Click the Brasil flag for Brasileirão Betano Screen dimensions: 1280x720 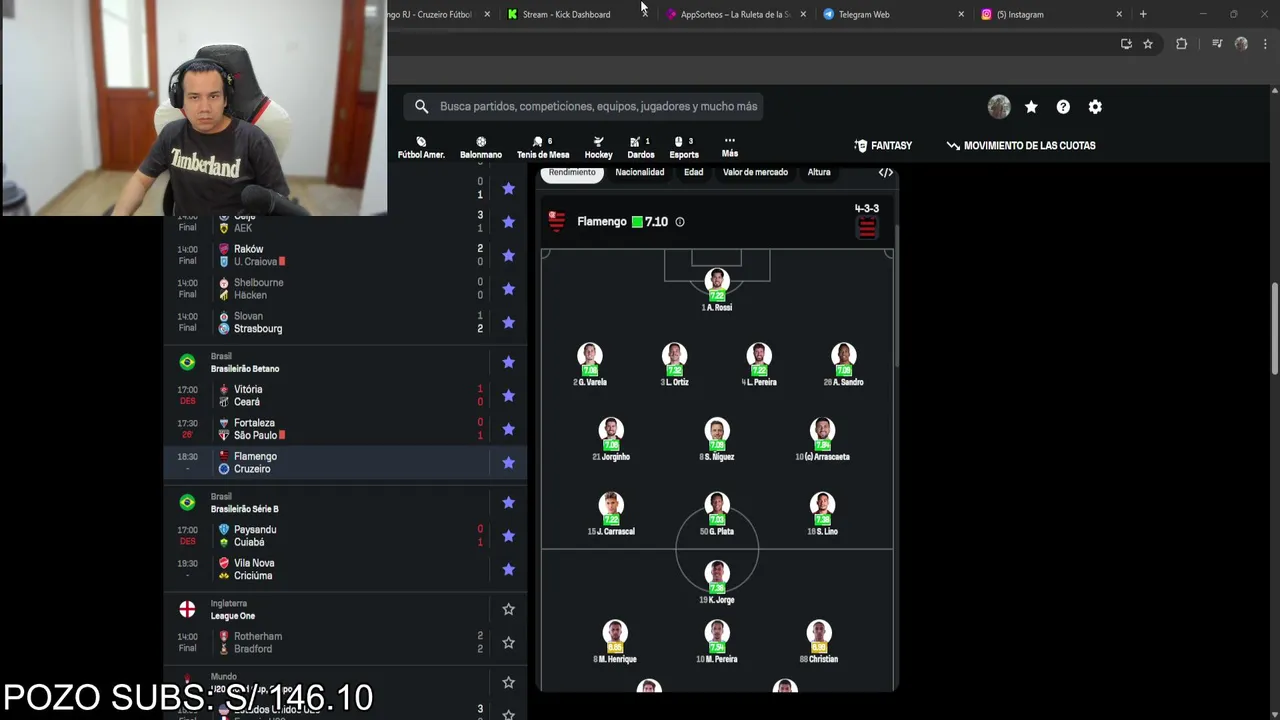[x=187, y=362]
